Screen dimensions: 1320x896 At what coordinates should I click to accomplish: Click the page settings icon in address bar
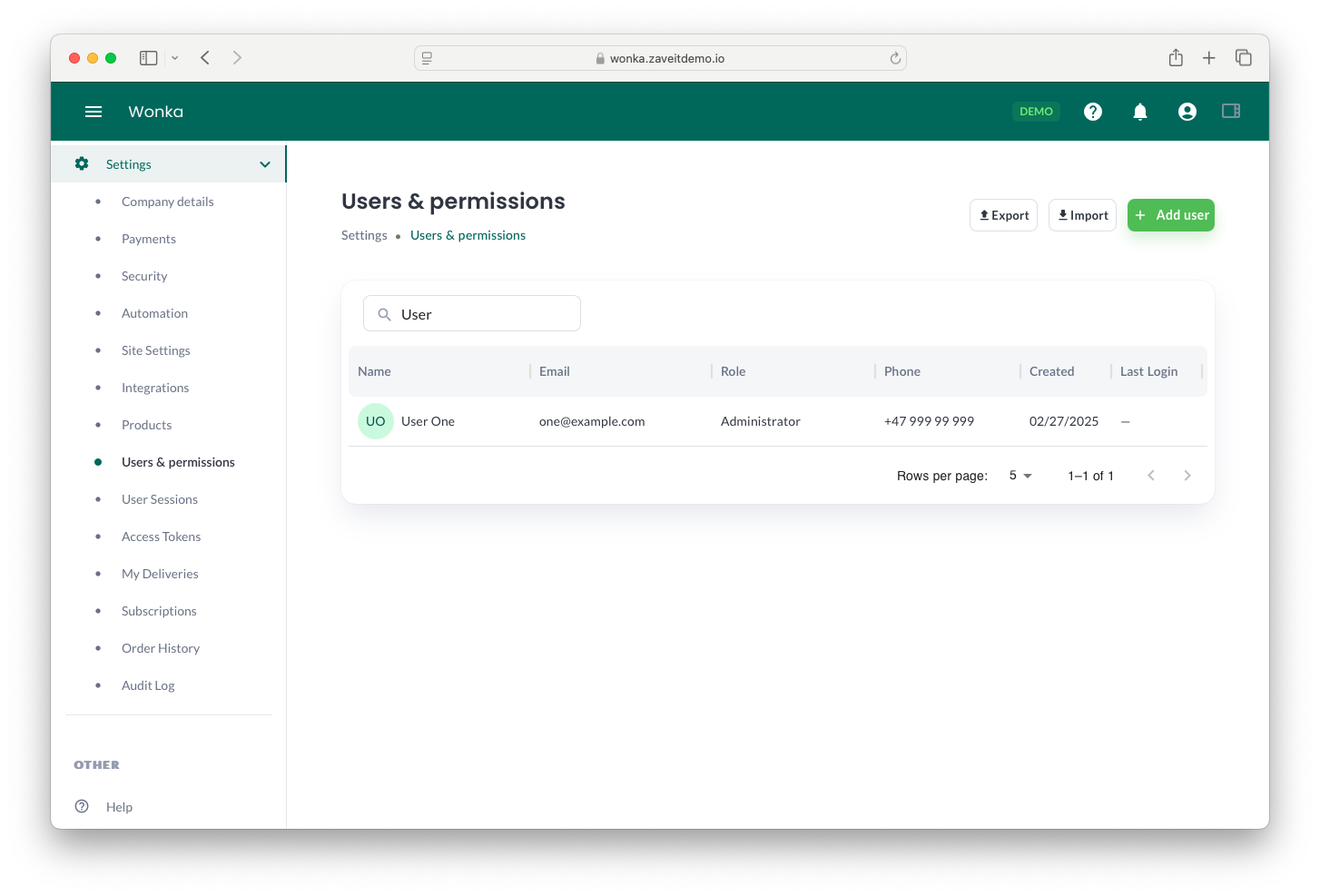[427, 58]
